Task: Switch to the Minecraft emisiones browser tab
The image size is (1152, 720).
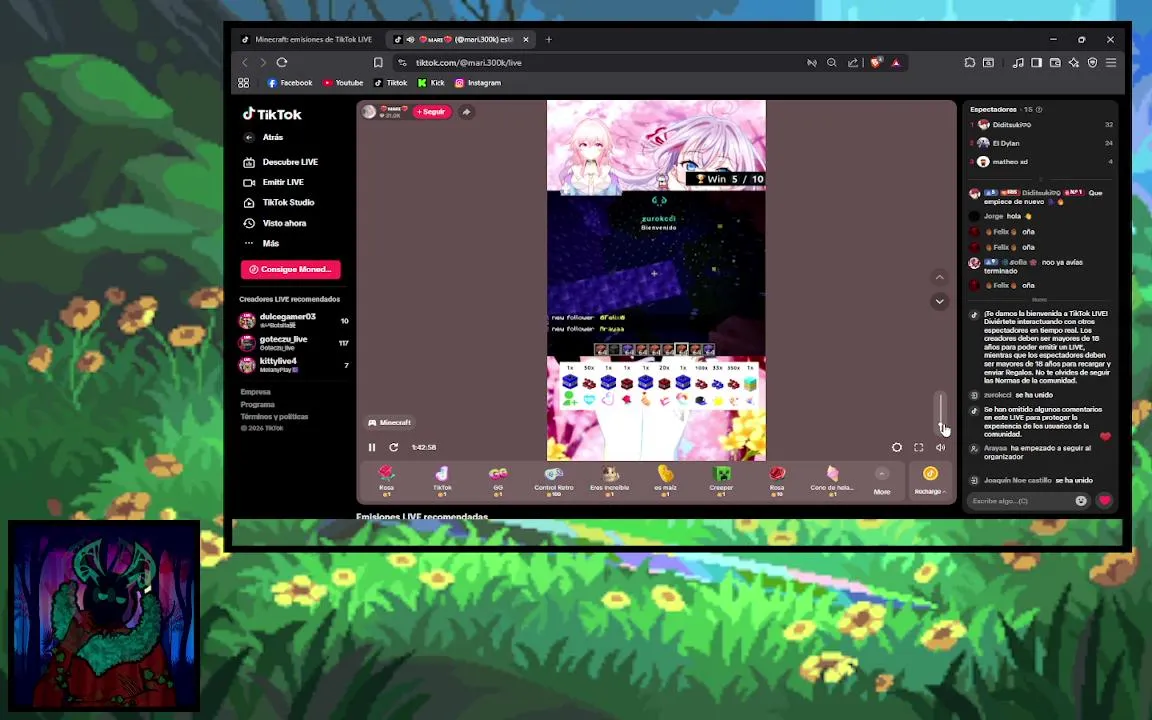Action: click(308, 40)
